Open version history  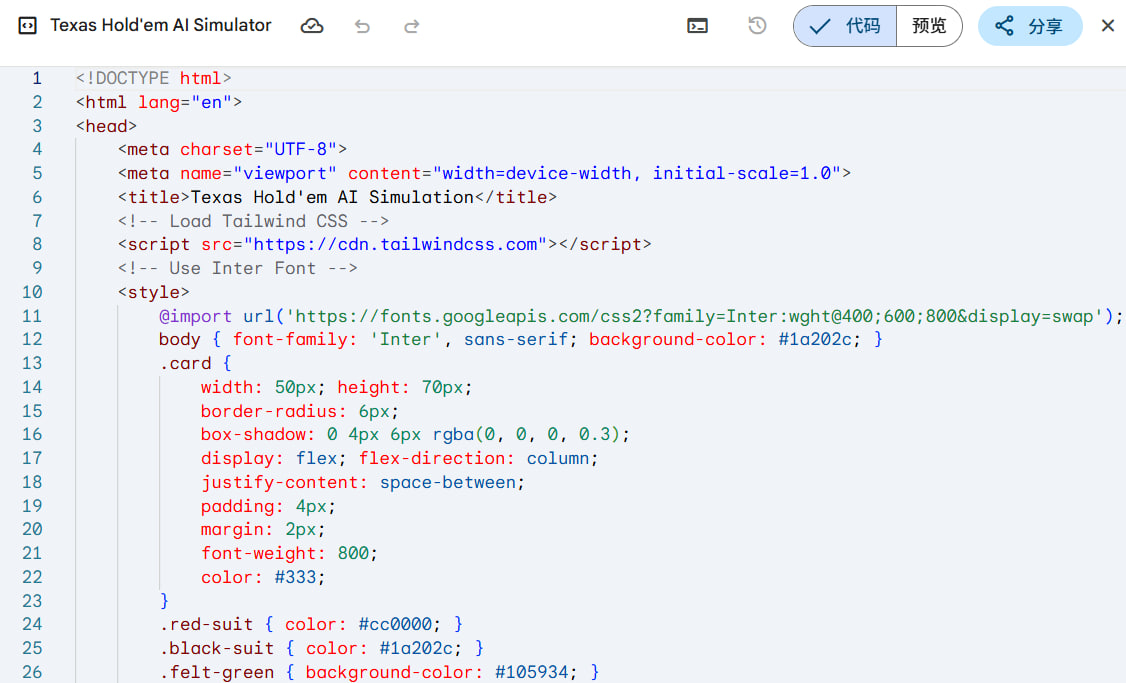click(x=757, y=26)
